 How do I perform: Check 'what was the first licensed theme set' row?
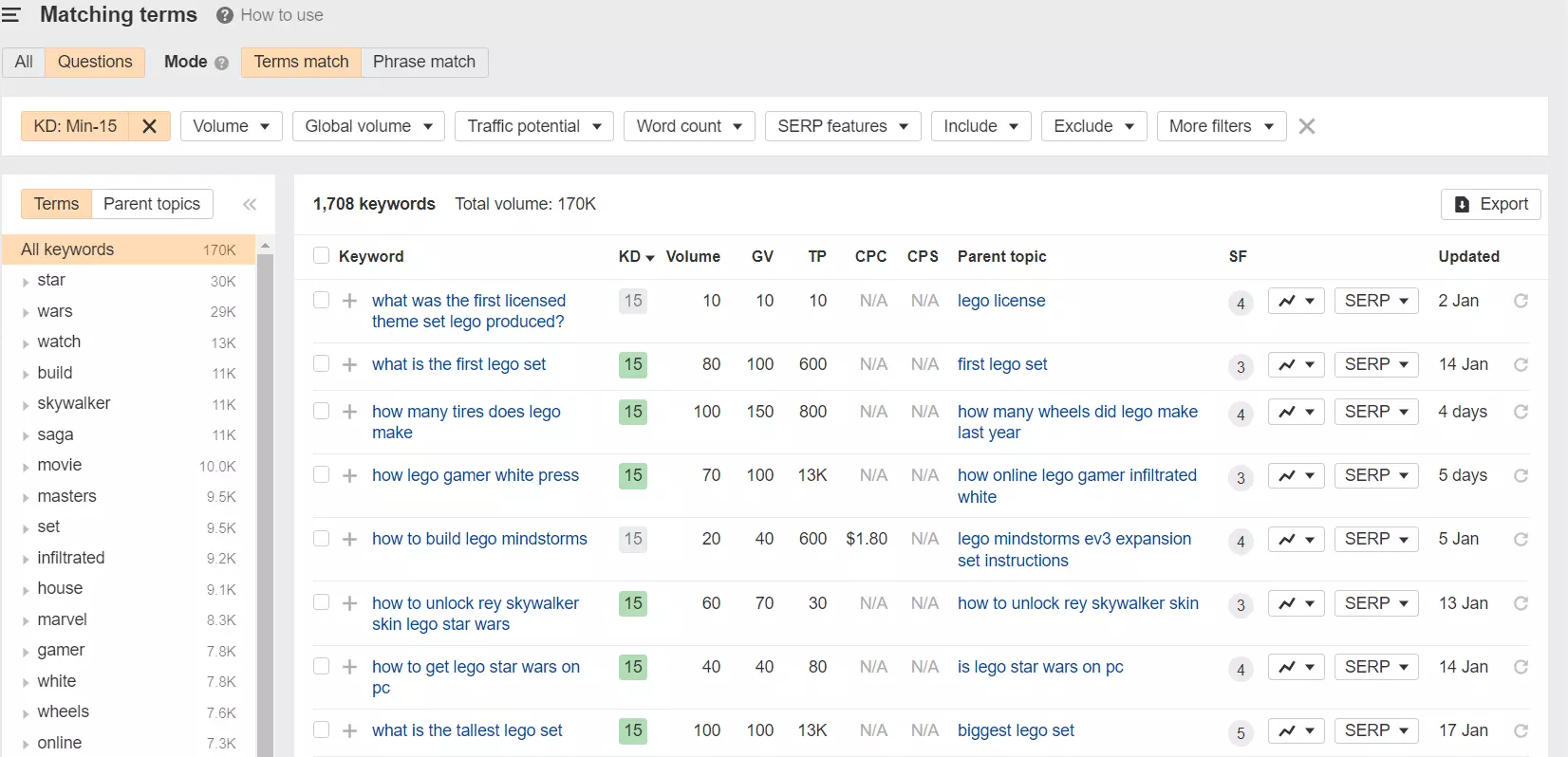(x=321, y=300)
